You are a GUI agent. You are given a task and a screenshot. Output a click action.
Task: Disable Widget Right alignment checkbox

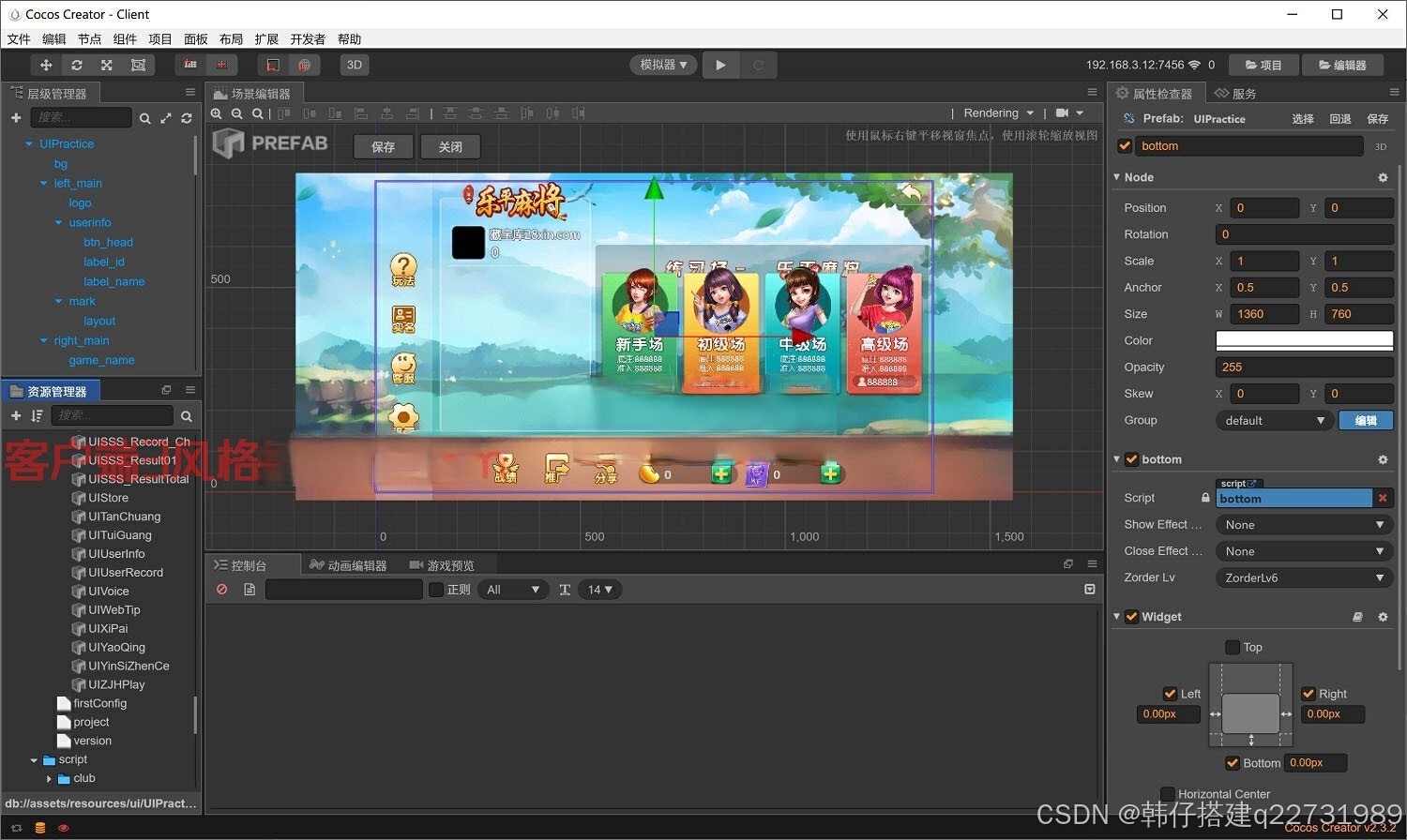click(1309, 694)
